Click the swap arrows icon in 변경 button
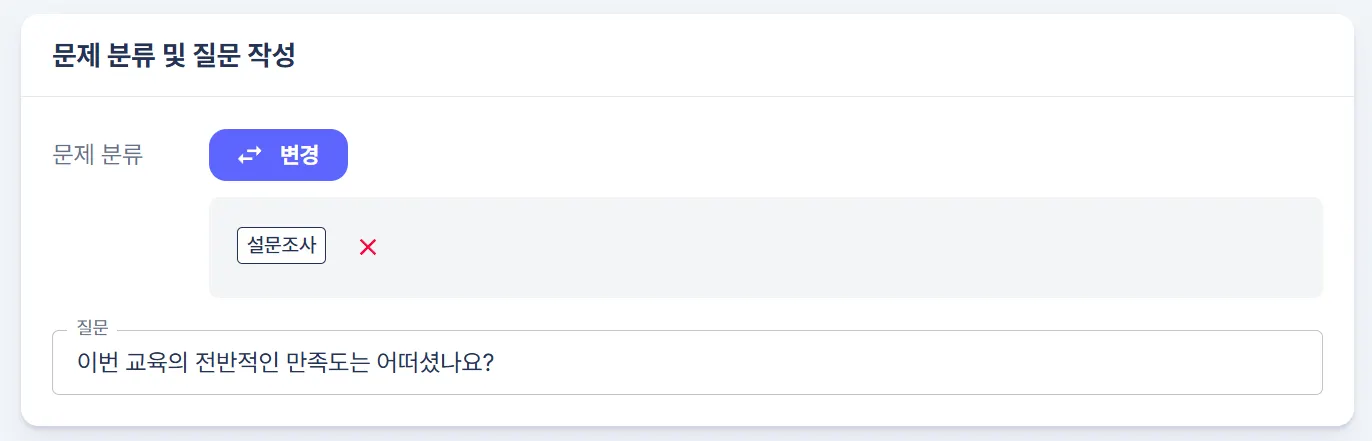Viewport: 1372px width, 441px height. [x=249, y=156]
